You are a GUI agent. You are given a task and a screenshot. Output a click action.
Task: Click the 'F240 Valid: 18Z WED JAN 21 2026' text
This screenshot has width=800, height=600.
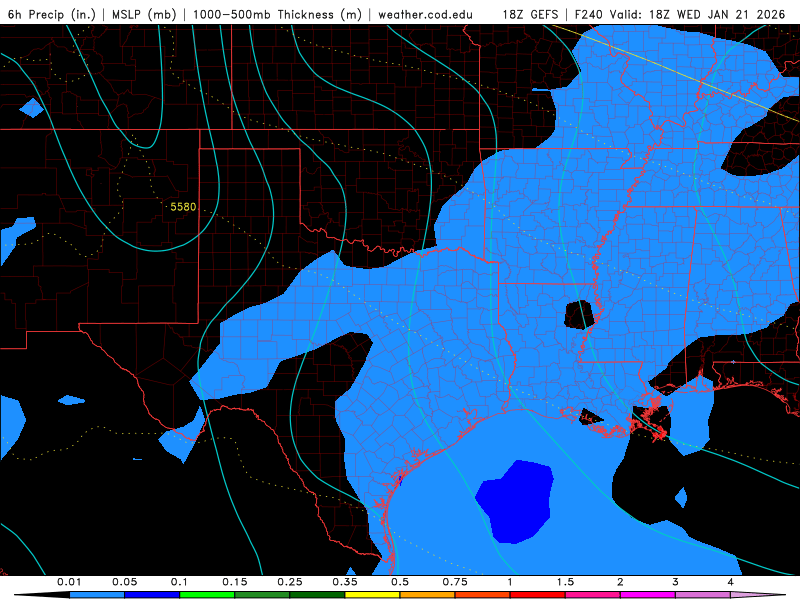coord(680,14)
